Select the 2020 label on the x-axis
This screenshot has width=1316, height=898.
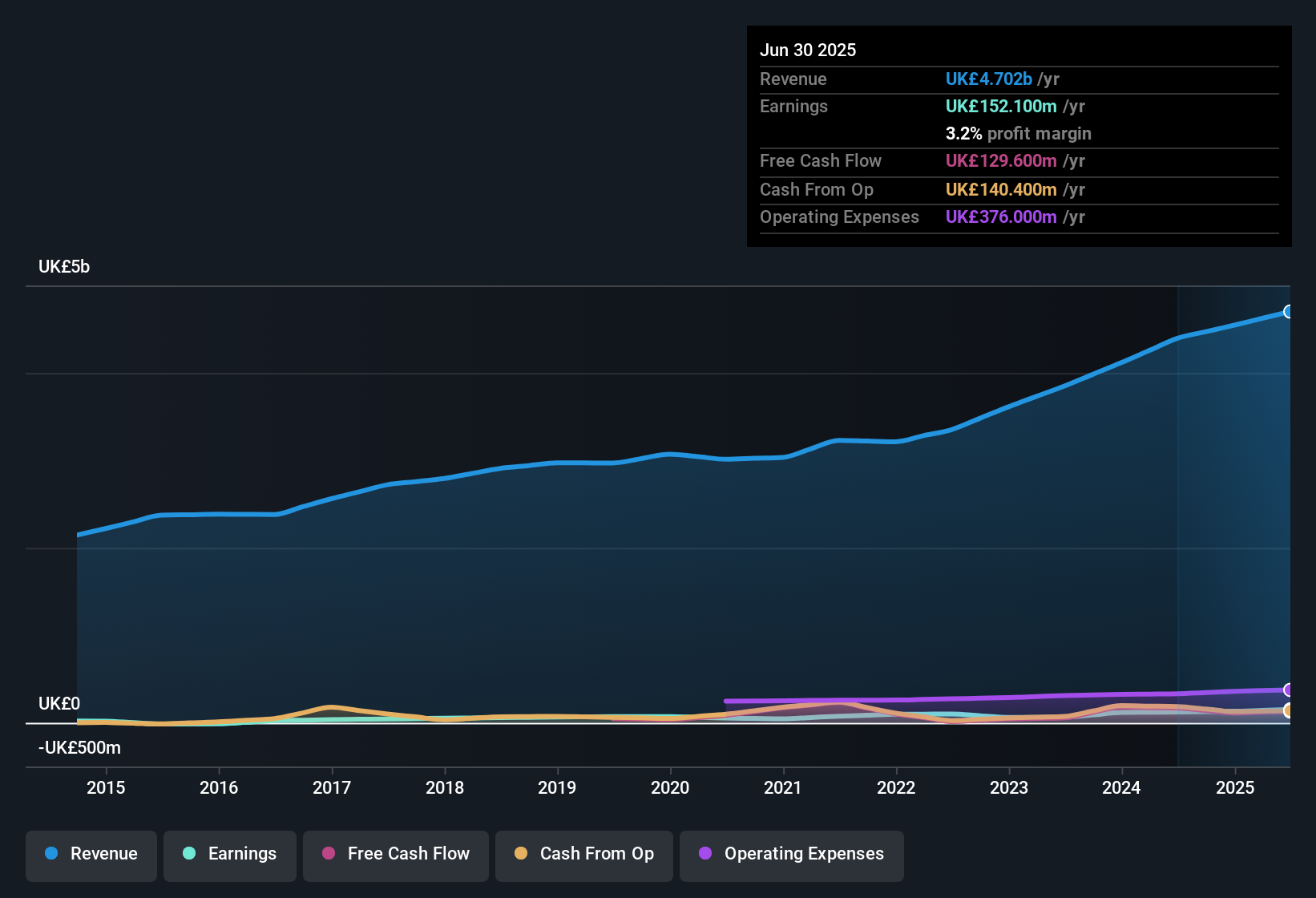click(670, 787)
